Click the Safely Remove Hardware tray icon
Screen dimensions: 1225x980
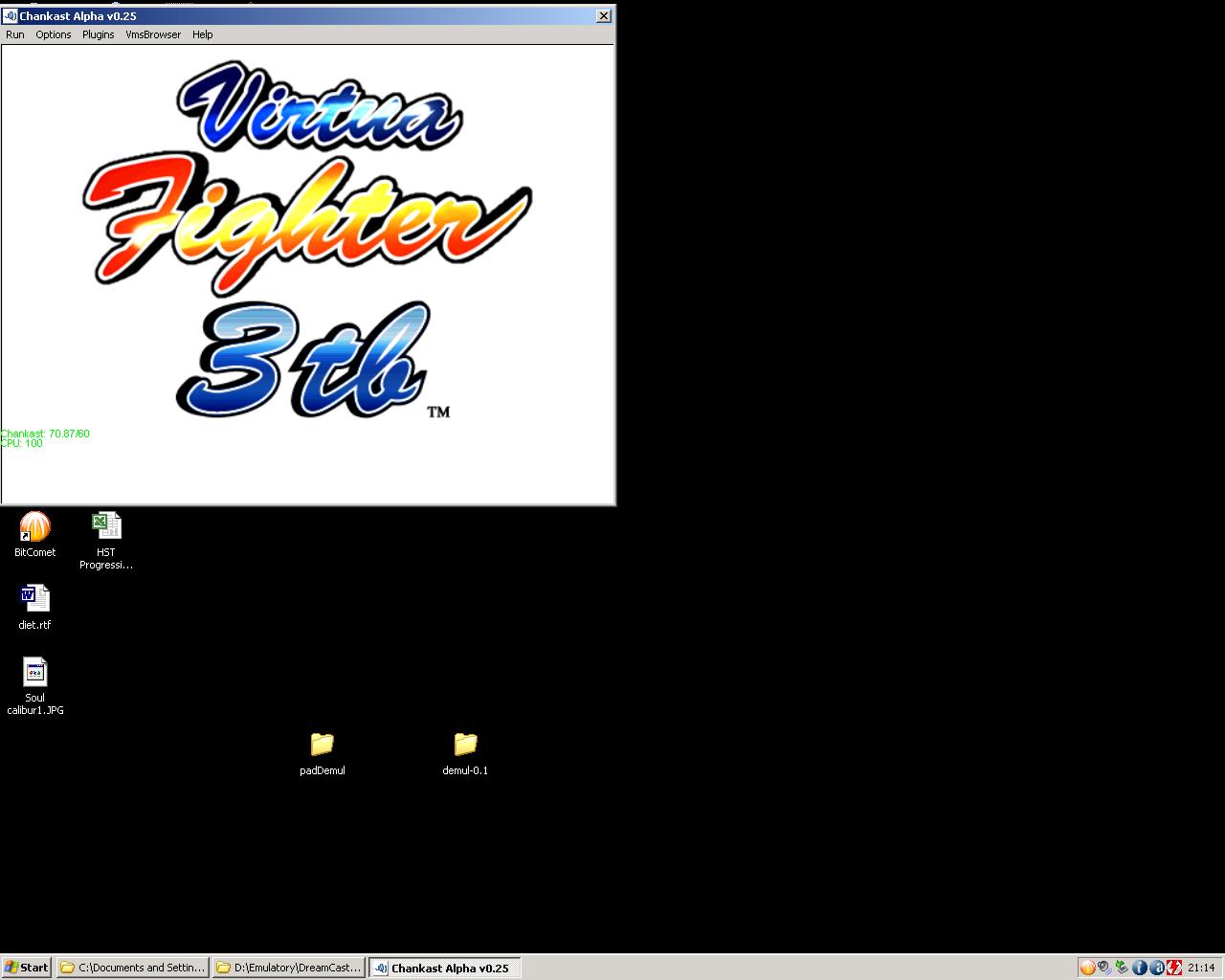tap(1122, 968)
